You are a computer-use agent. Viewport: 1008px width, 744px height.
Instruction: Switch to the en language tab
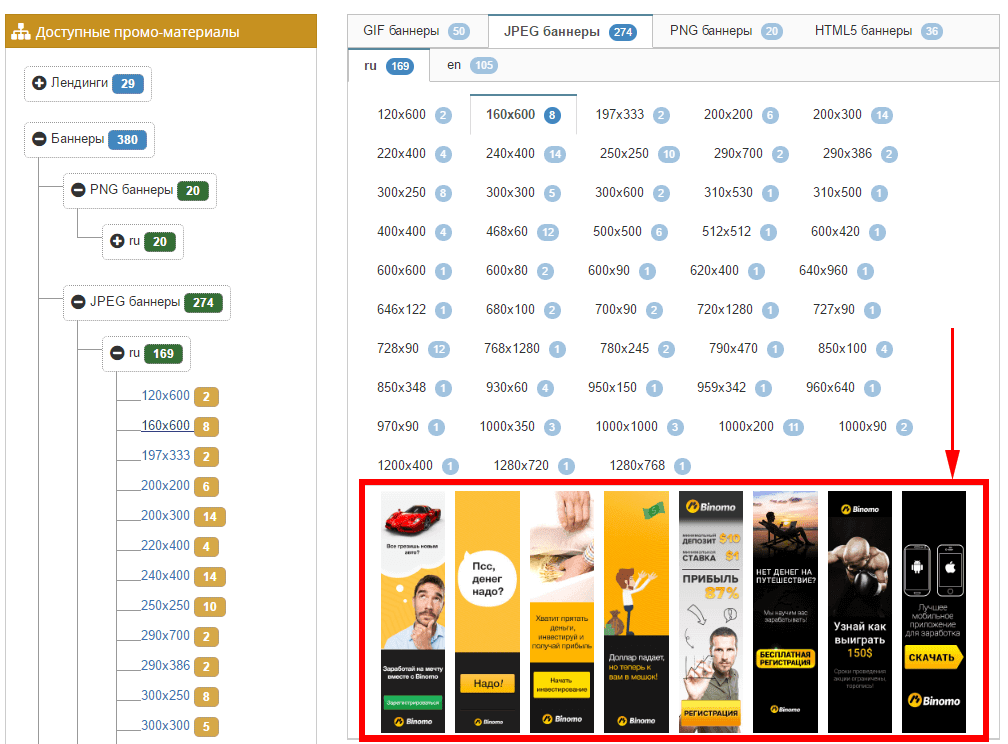tap(472, 65)
